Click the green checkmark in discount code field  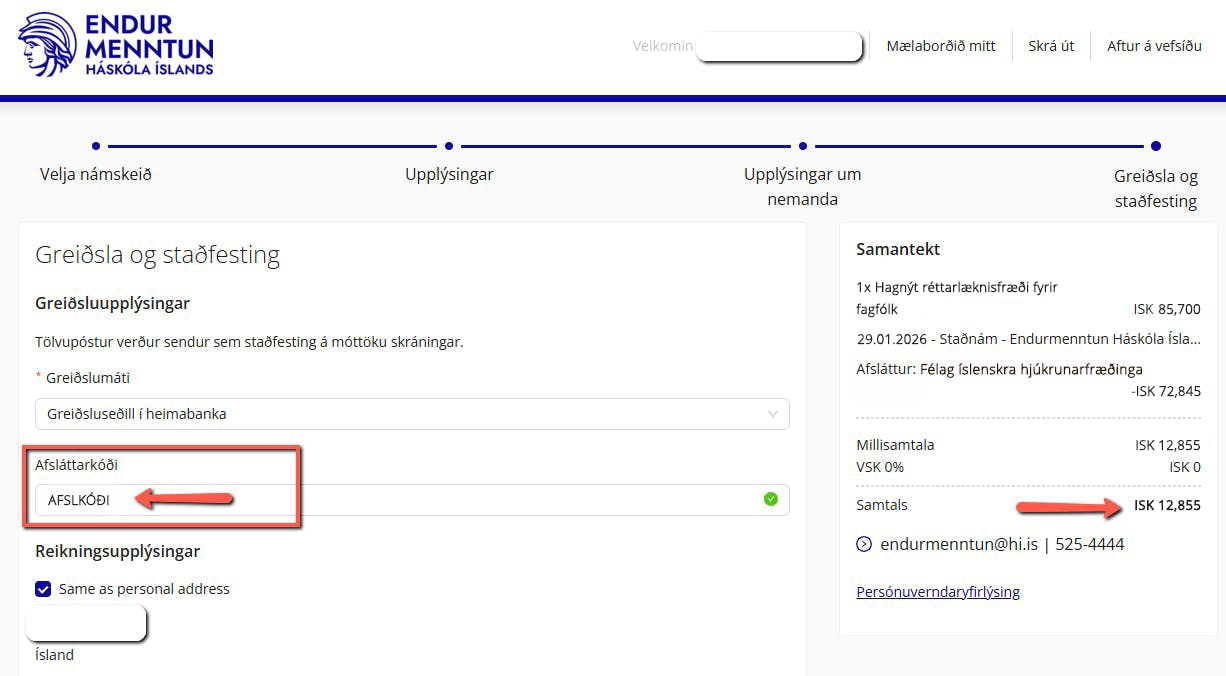pyautogui.click(x=770, y=499)
